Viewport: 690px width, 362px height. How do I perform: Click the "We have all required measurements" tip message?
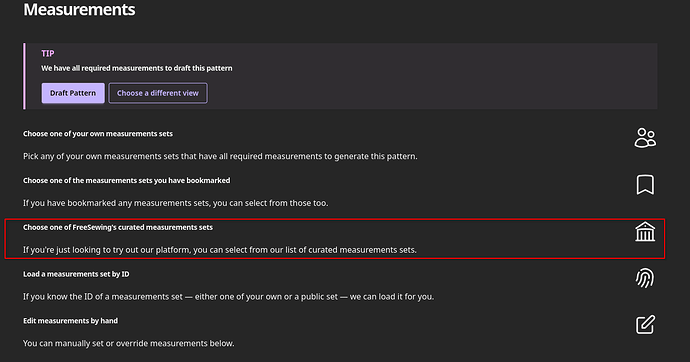point(137,68)
